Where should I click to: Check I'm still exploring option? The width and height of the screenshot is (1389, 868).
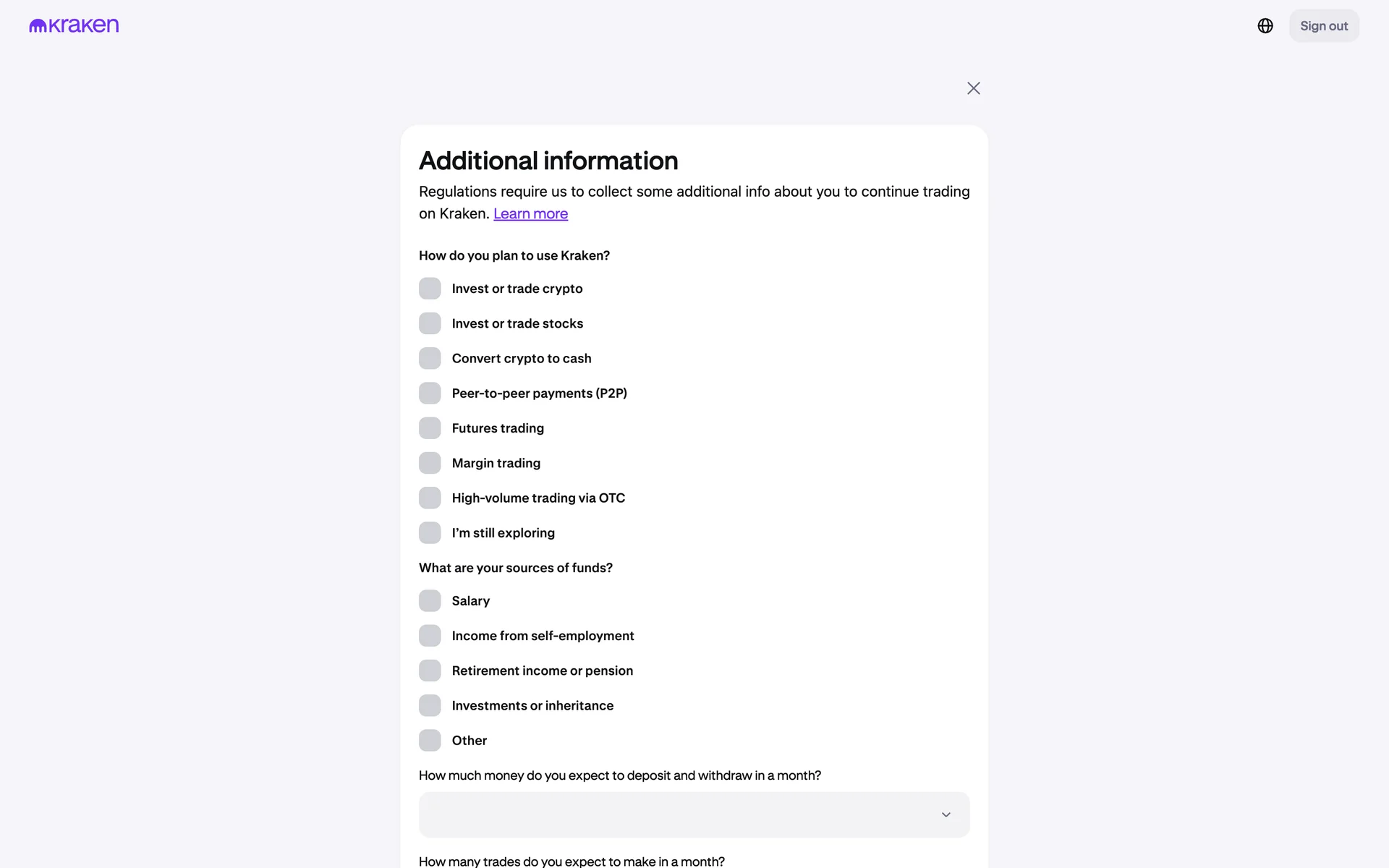430,533
